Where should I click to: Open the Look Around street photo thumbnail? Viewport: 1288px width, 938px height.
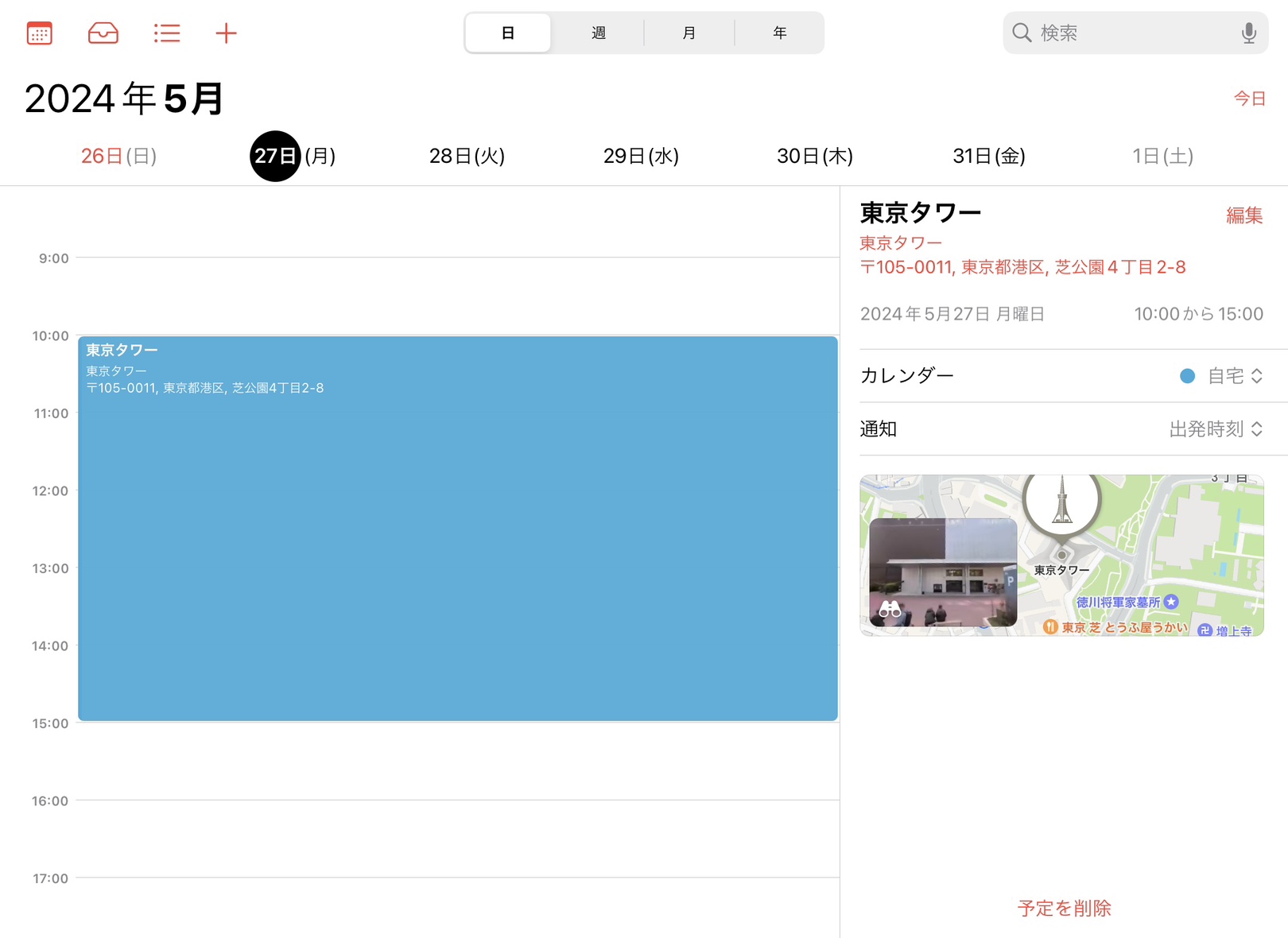point(943,572)
